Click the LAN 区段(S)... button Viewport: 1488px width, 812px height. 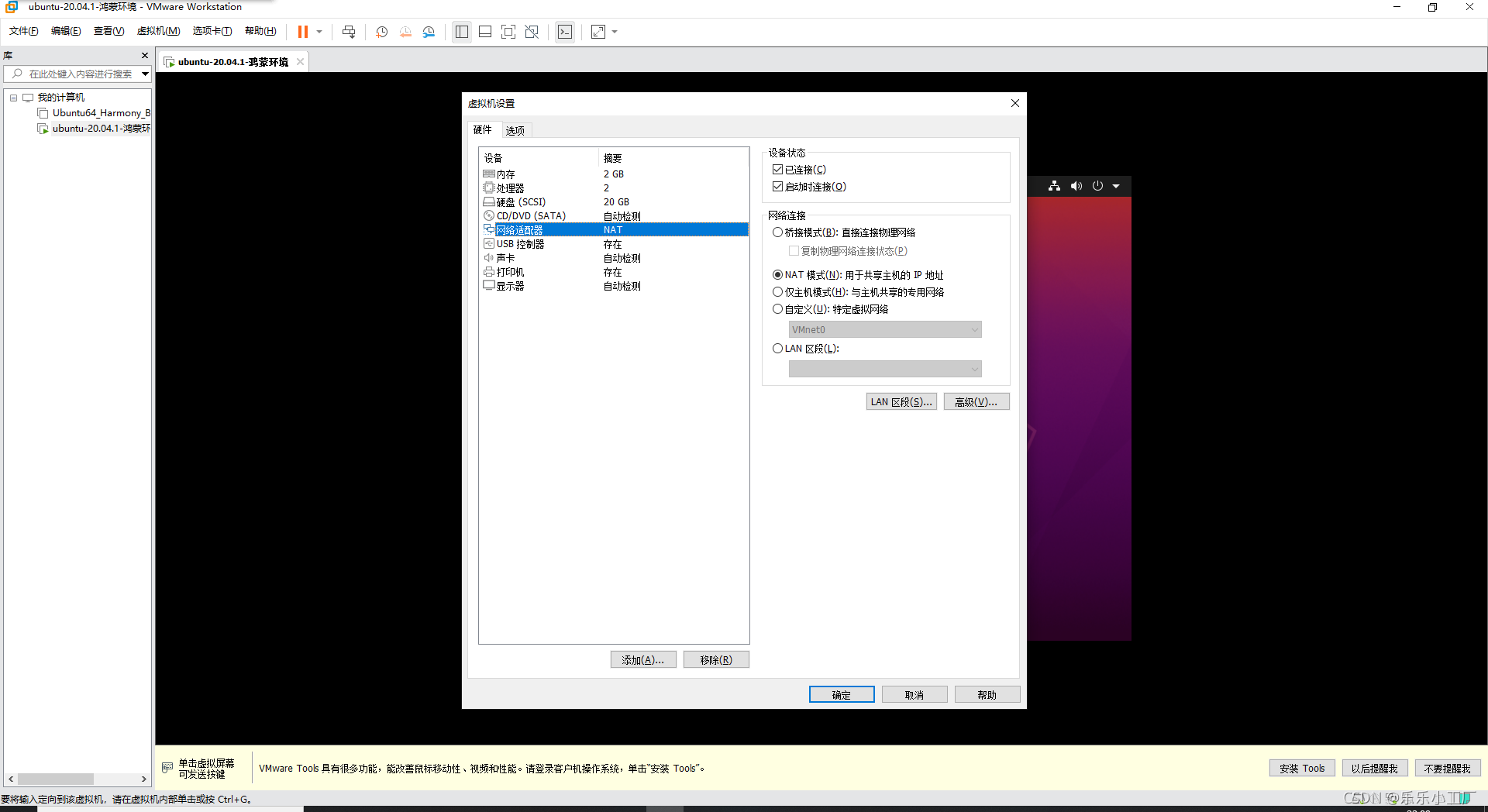click(901, 401)
